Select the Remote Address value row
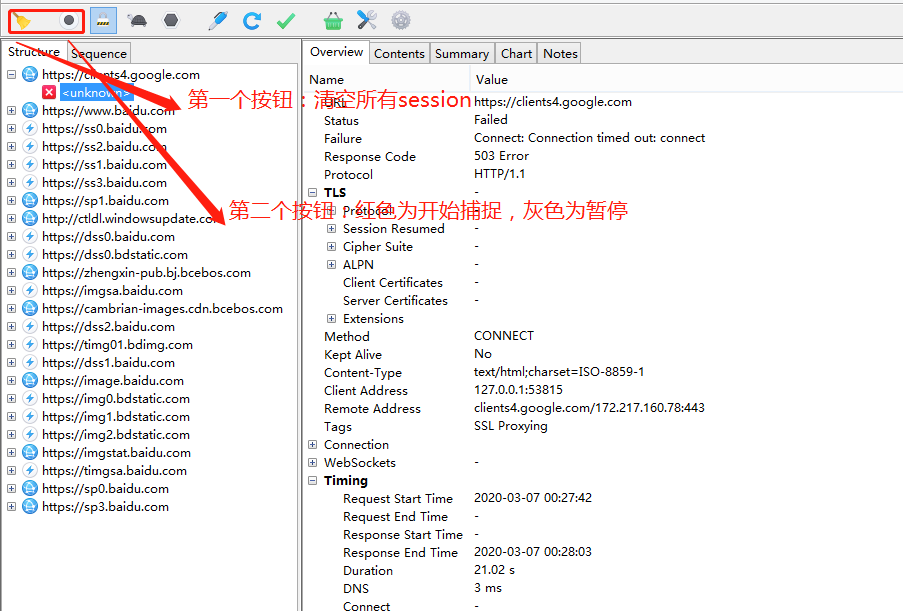Viewport: 903px width, 611px height. [x=589, y=408]
